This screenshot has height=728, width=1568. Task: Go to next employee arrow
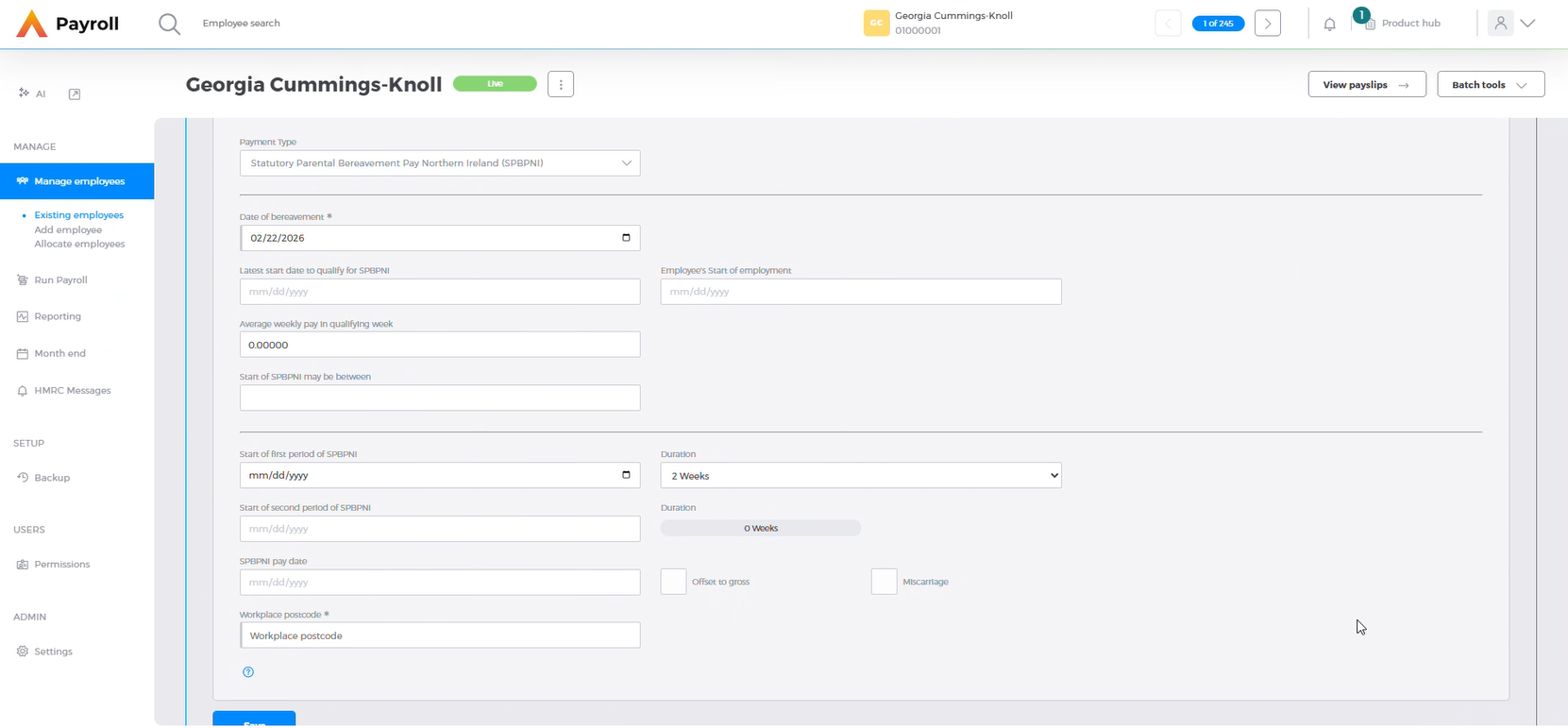click(1268, 24)
